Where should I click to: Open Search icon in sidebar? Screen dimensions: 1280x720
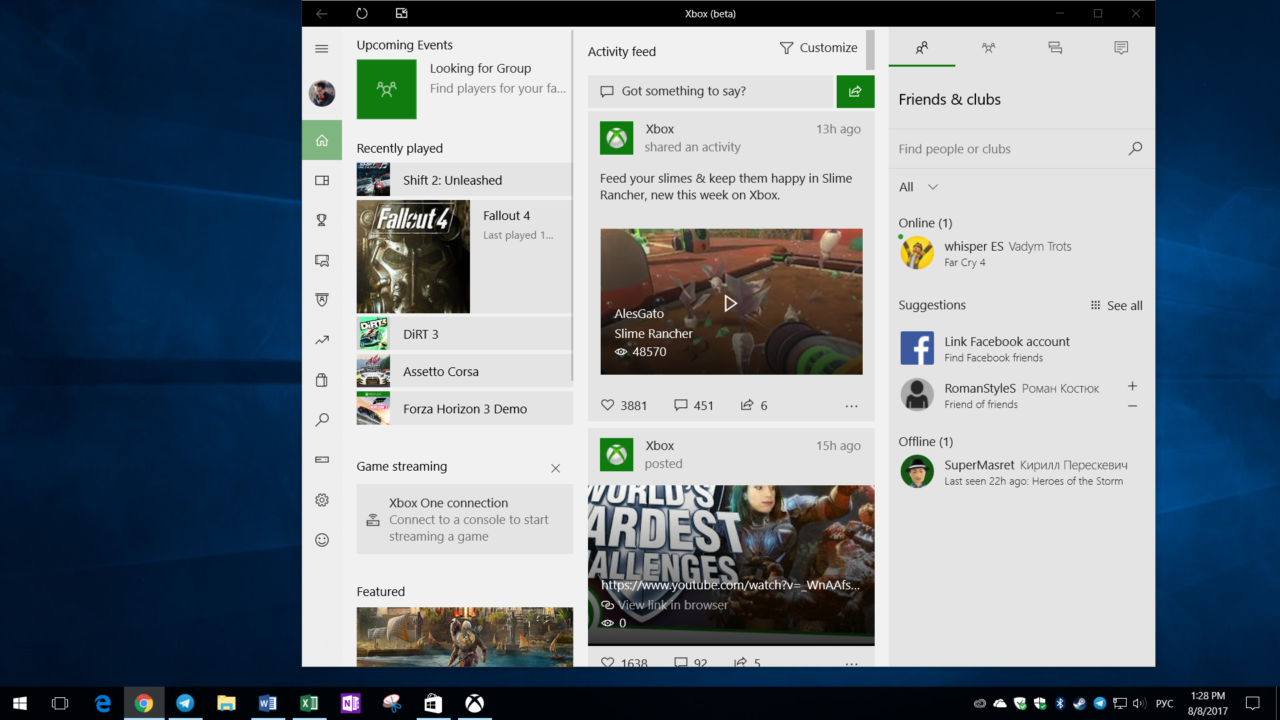(x=322, y=420)
